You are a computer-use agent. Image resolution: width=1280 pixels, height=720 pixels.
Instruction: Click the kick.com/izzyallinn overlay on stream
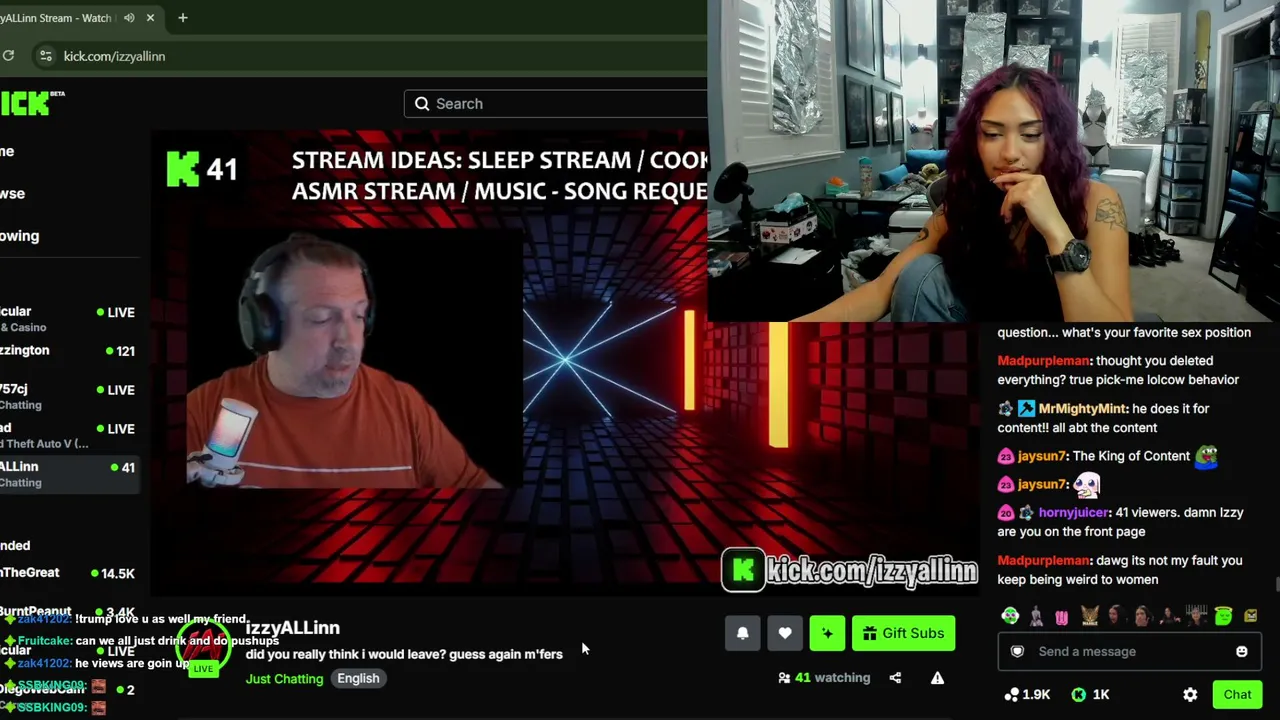click(850, 570)
